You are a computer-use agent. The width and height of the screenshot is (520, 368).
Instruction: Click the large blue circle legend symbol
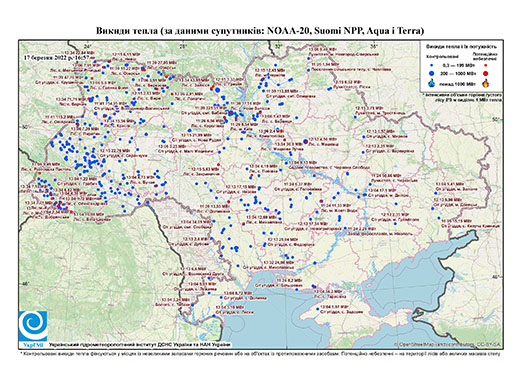click(x=432, y=73)
